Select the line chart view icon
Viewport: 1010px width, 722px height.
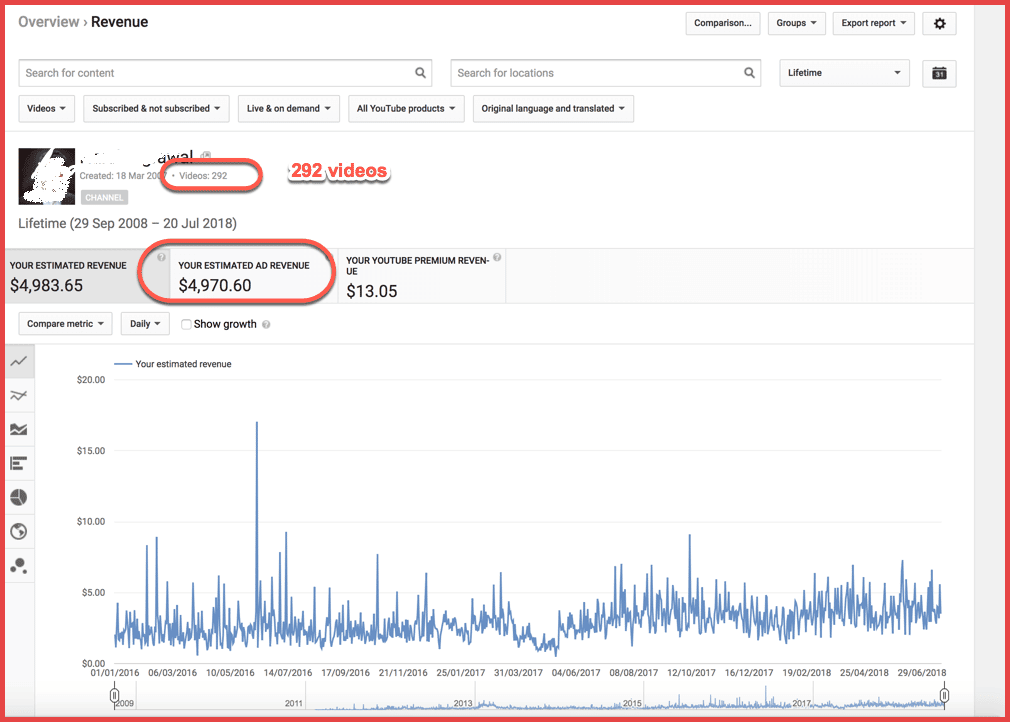pyautogui.click(x=19, y=361)
